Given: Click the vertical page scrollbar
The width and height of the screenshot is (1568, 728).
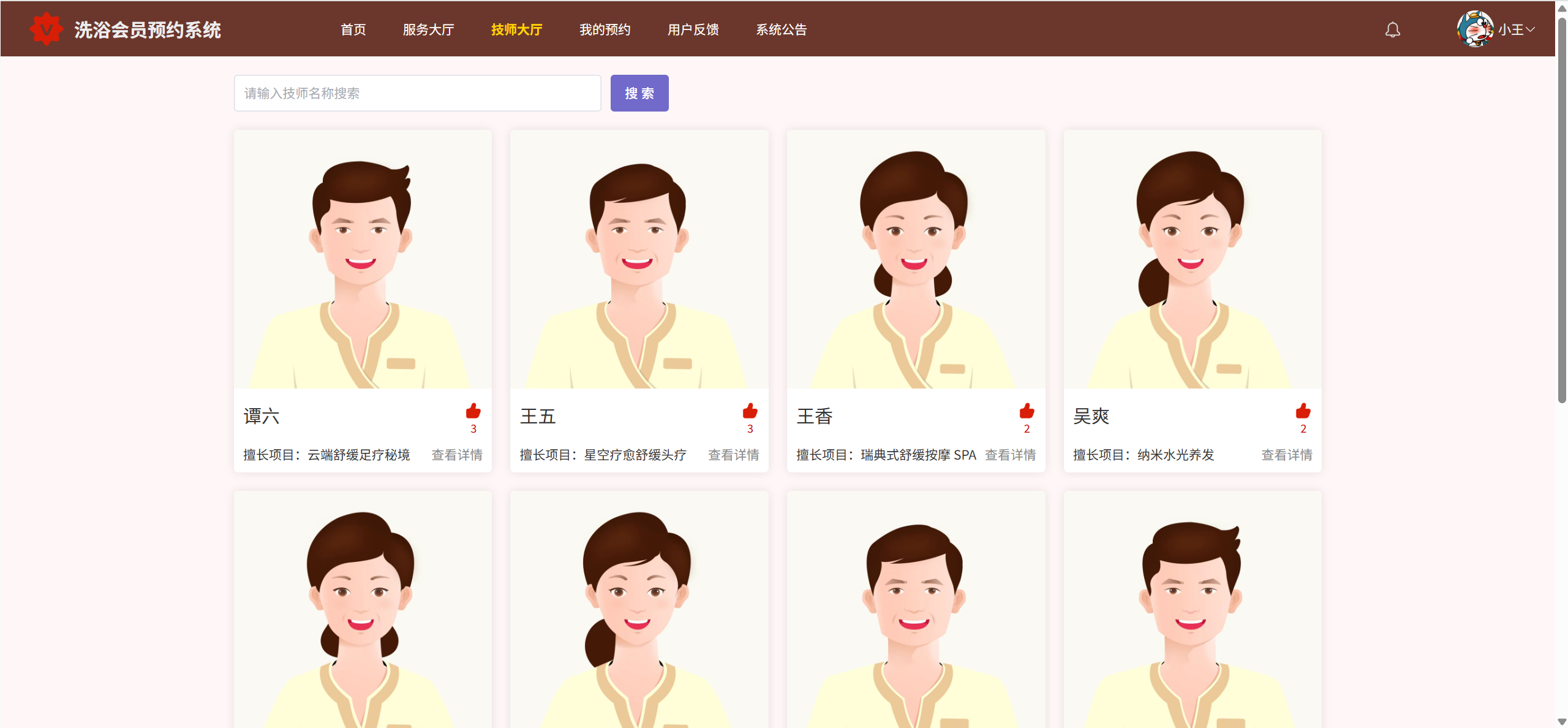Looking at the screenshot, I should point(1561,208).
